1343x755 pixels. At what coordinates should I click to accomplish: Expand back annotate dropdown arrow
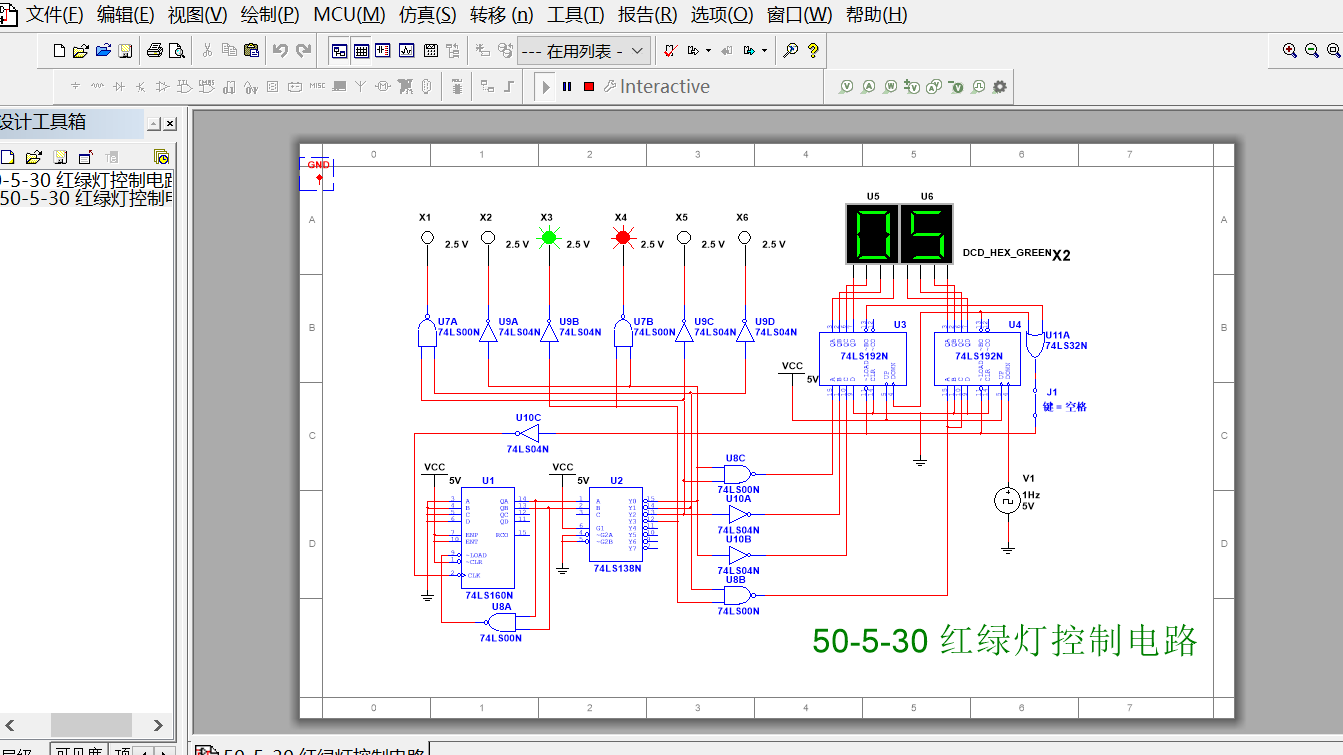coord(765,50)
